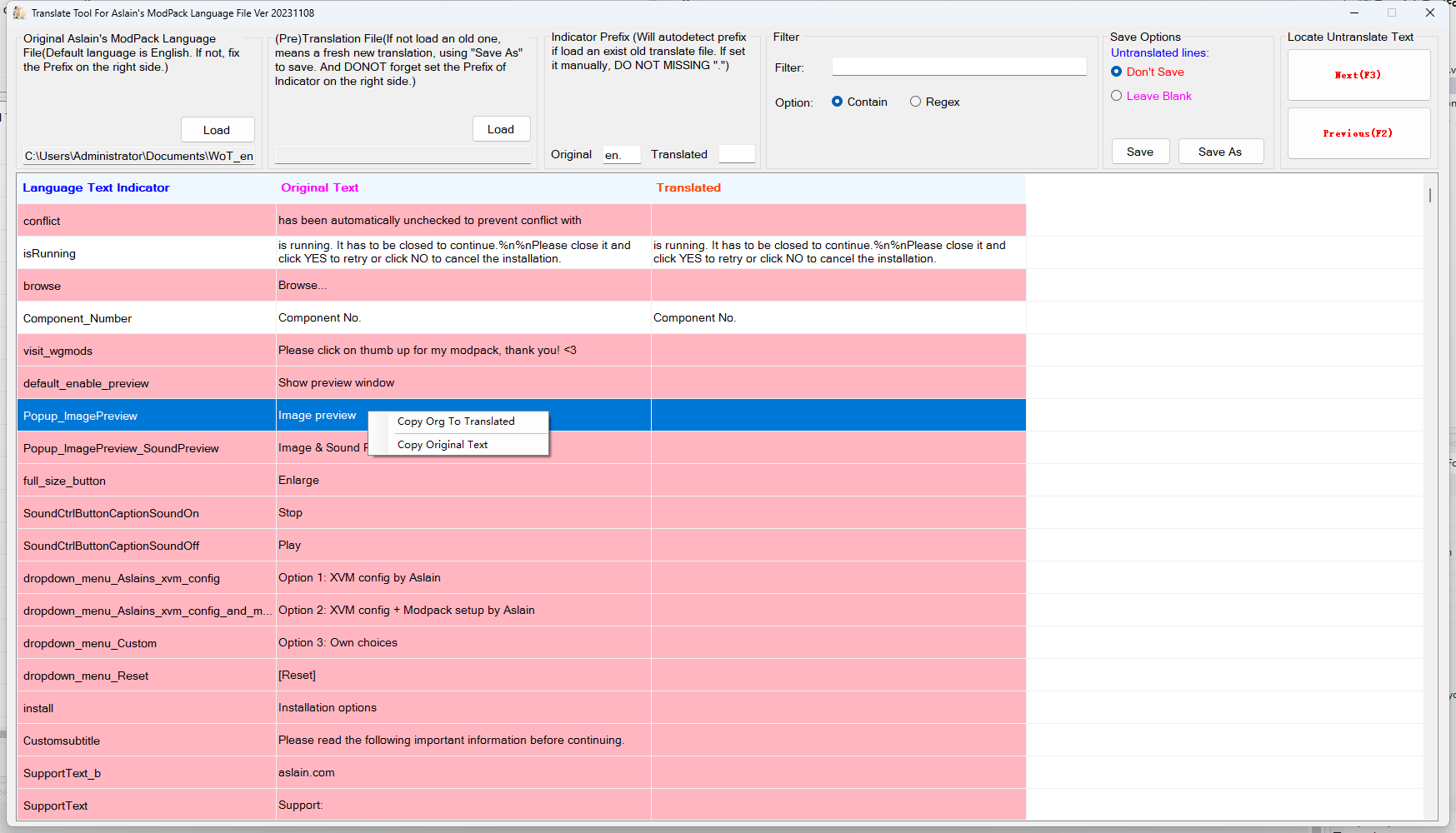Select the "Leave Blank" option
Viewport: 1456px width, 833px height.
(1117, 96)
